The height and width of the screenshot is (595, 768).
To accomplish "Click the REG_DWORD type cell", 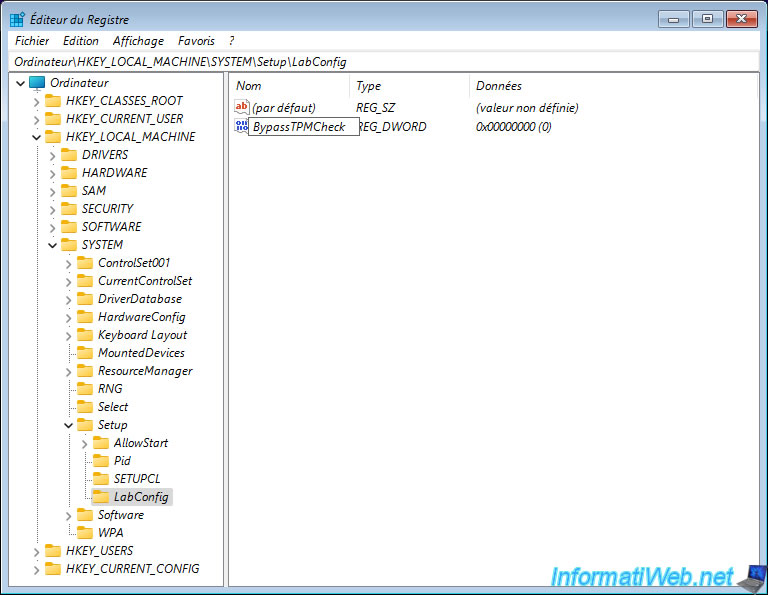I will tap(393, 127).
